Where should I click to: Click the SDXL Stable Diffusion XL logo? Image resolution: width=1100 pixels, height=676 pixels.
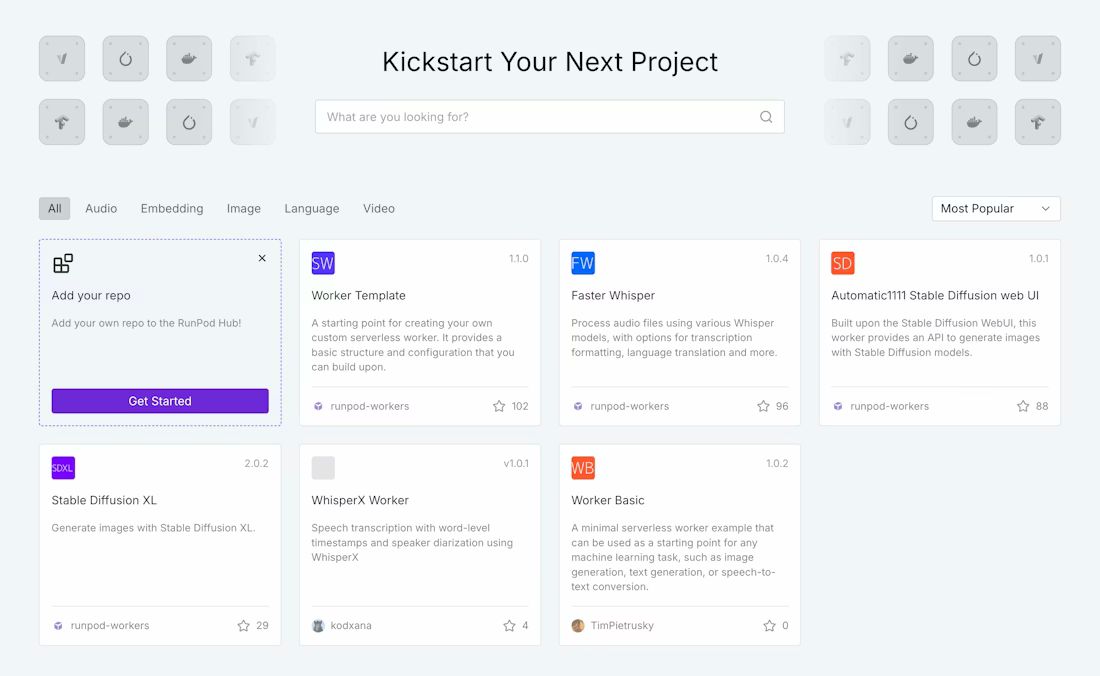coord(63,468)
